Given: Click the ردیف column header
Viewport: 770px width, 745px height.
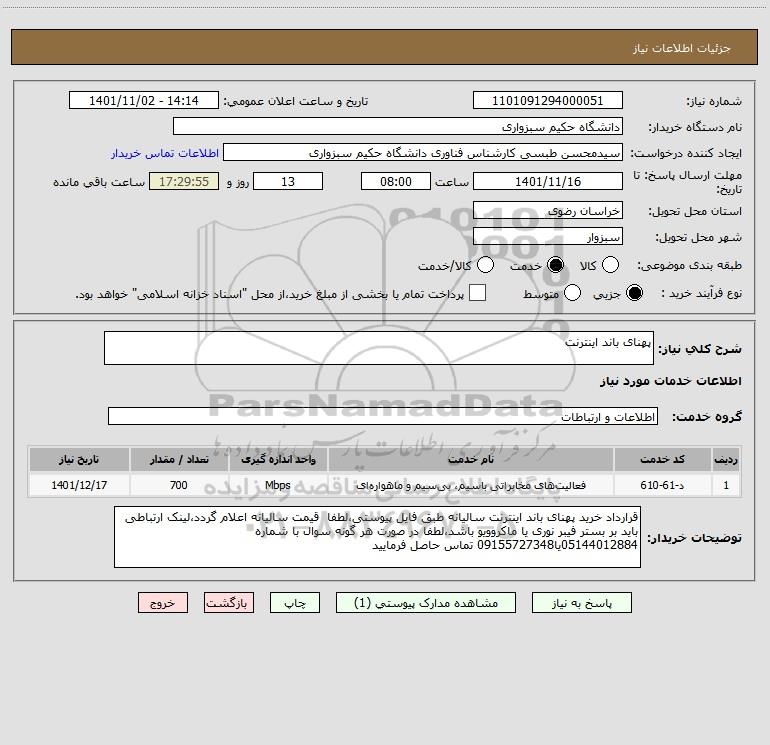Looking at the screenshot, I should pos(726,459).
